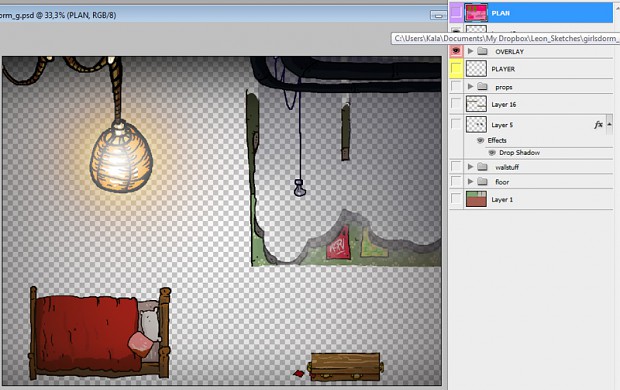Click the document title orm_g.psd @ 33,3%

click(58, 15)
